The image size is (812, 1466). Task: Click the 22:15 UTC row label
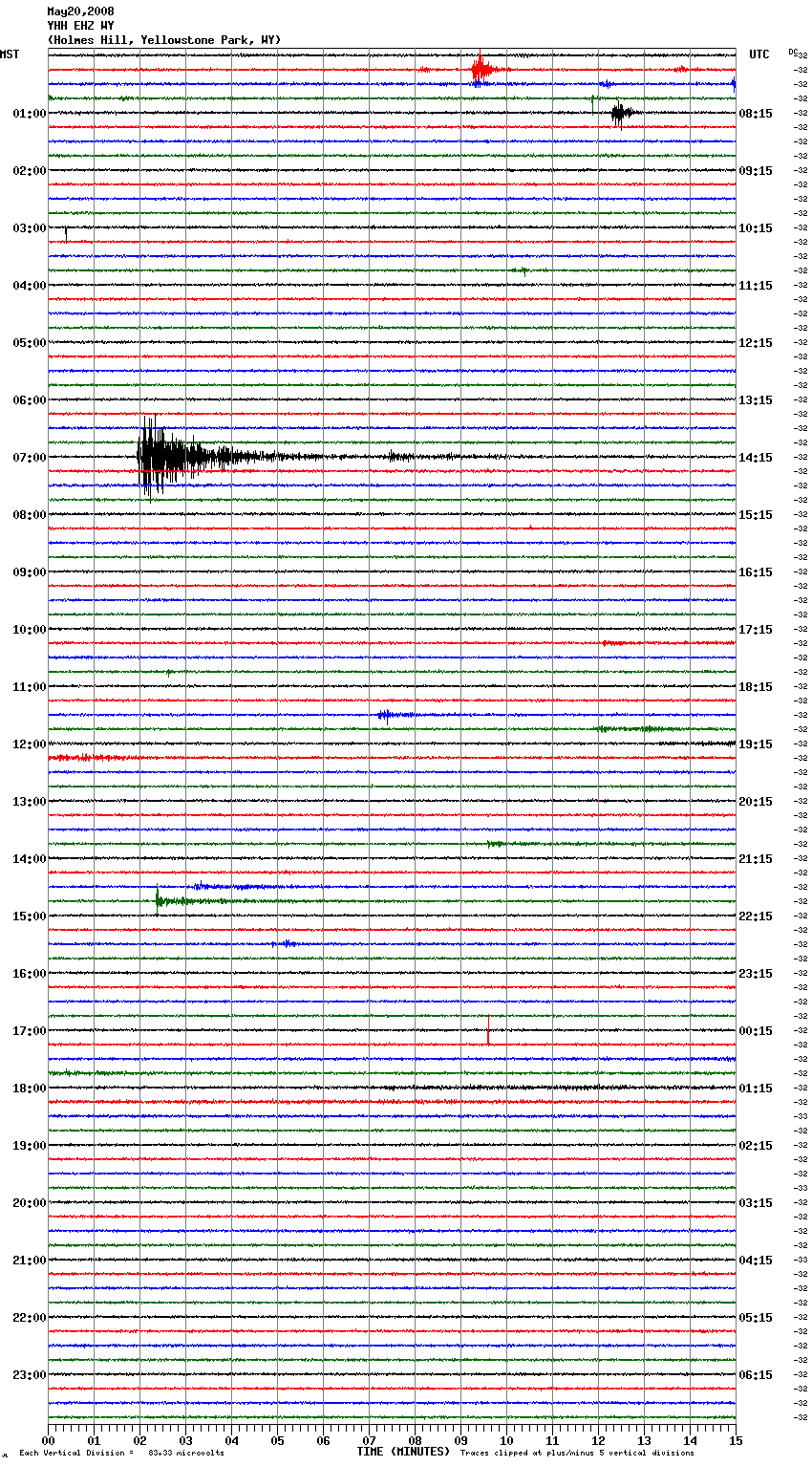[756, 916]
